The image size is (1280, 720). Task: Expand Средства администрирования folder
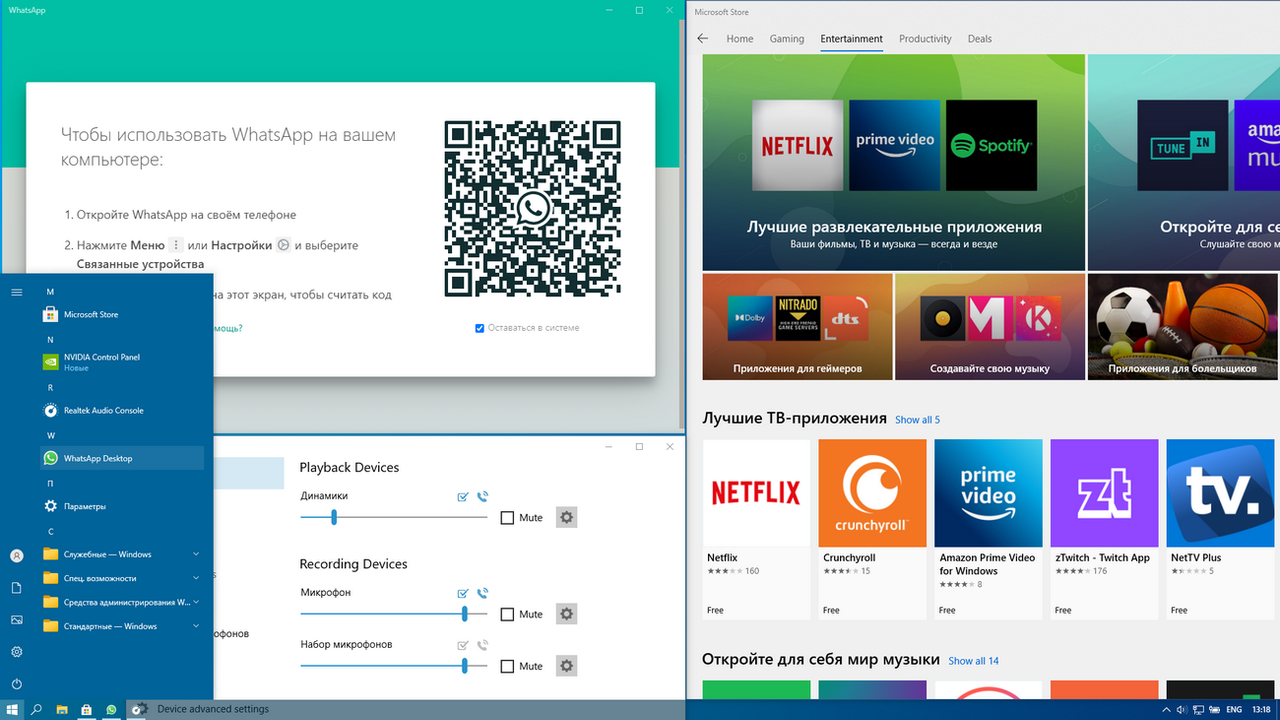tap(122, 602)
